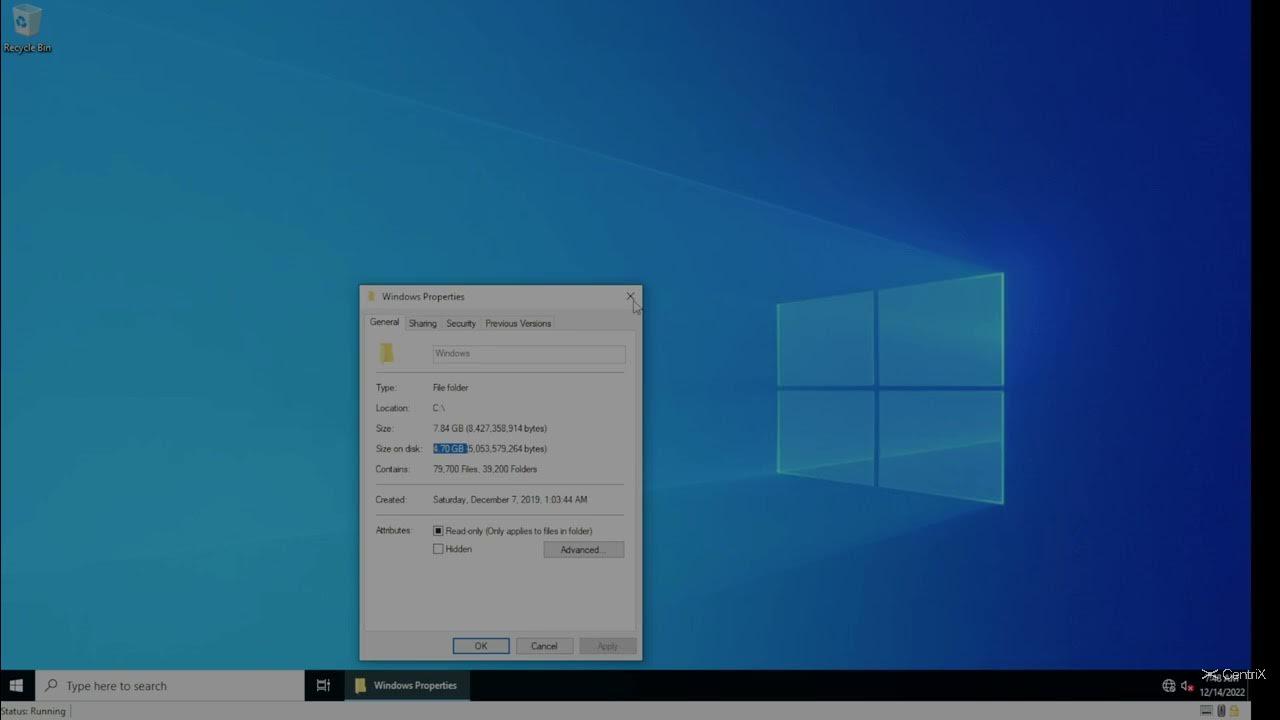Switch to the Security tab
Image resolution: width=1280 pixels, height=720 pixels.
click(461, 323)
